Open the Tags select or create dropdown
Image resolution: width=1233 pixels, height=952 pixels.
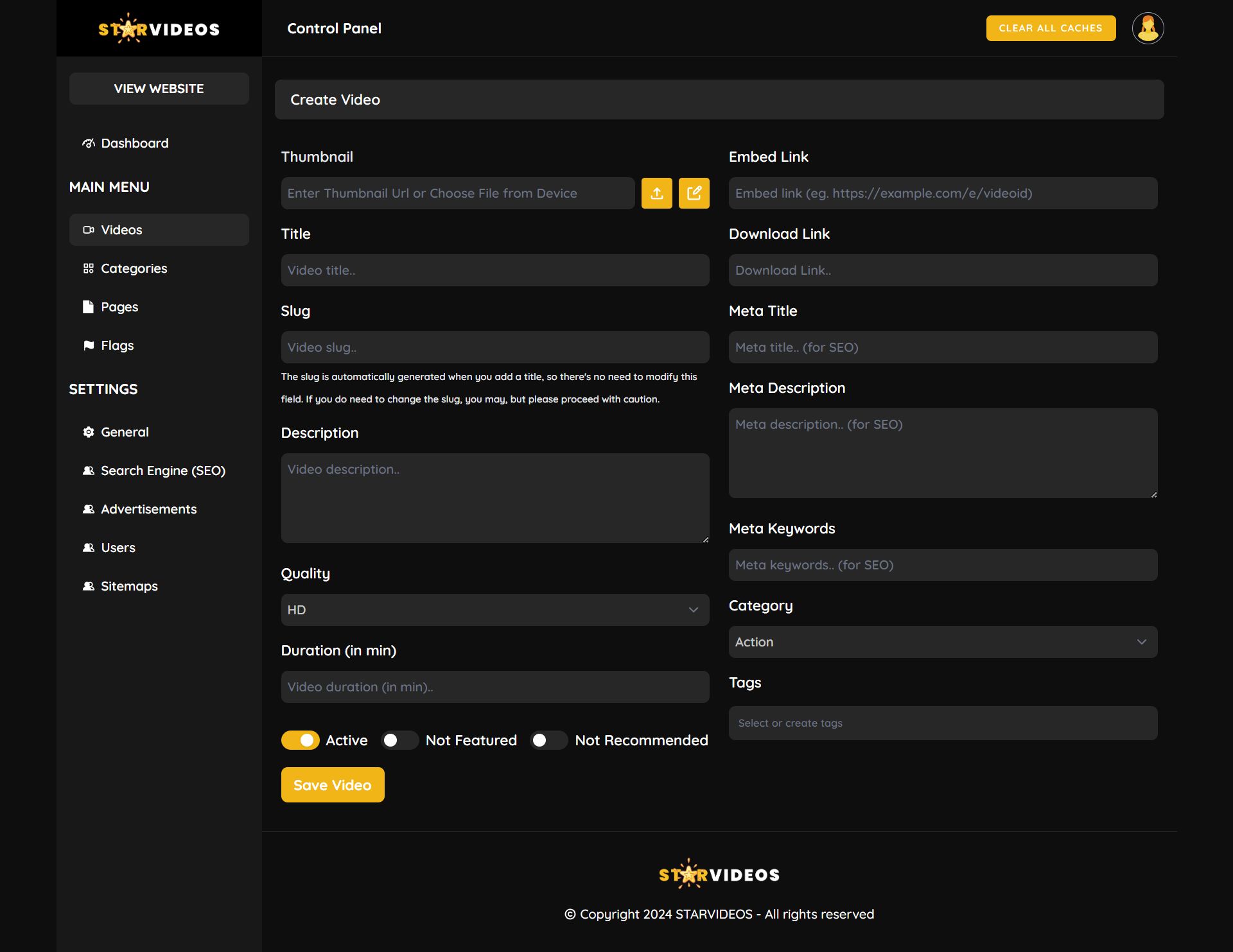tap(942, 723)
